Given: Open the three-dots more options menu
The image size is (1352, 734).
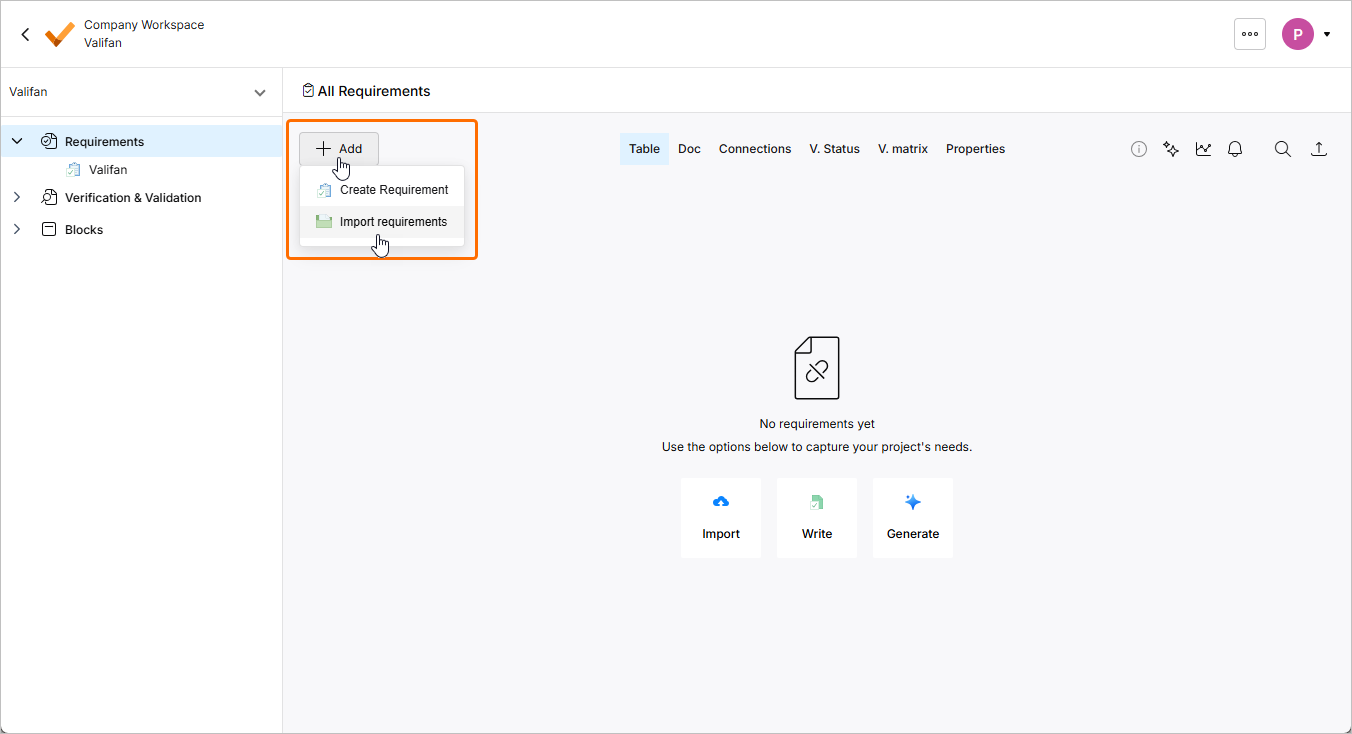Looking at the screenshot, I should click(x=1250, y=34).
